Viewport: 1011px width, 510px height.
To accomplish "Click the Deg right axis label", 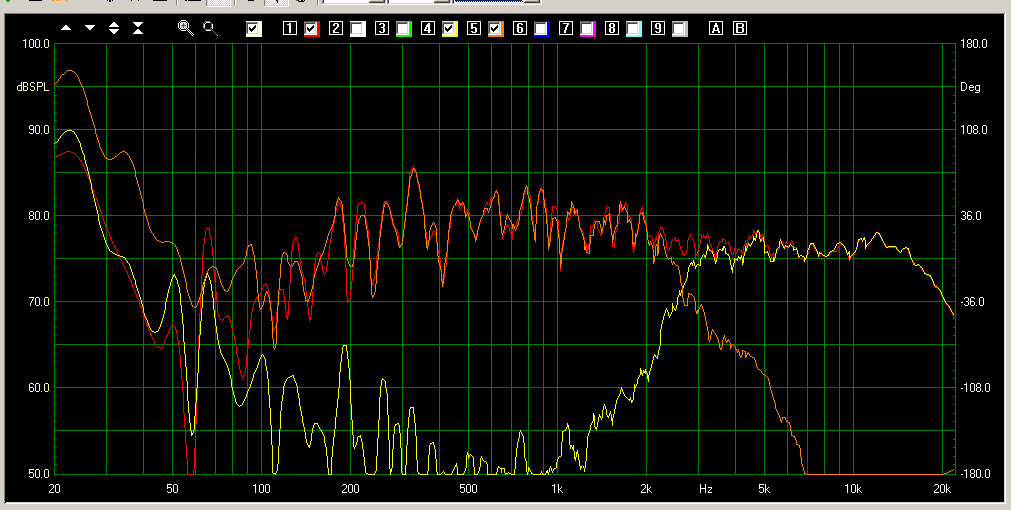I will click(970, 87).
